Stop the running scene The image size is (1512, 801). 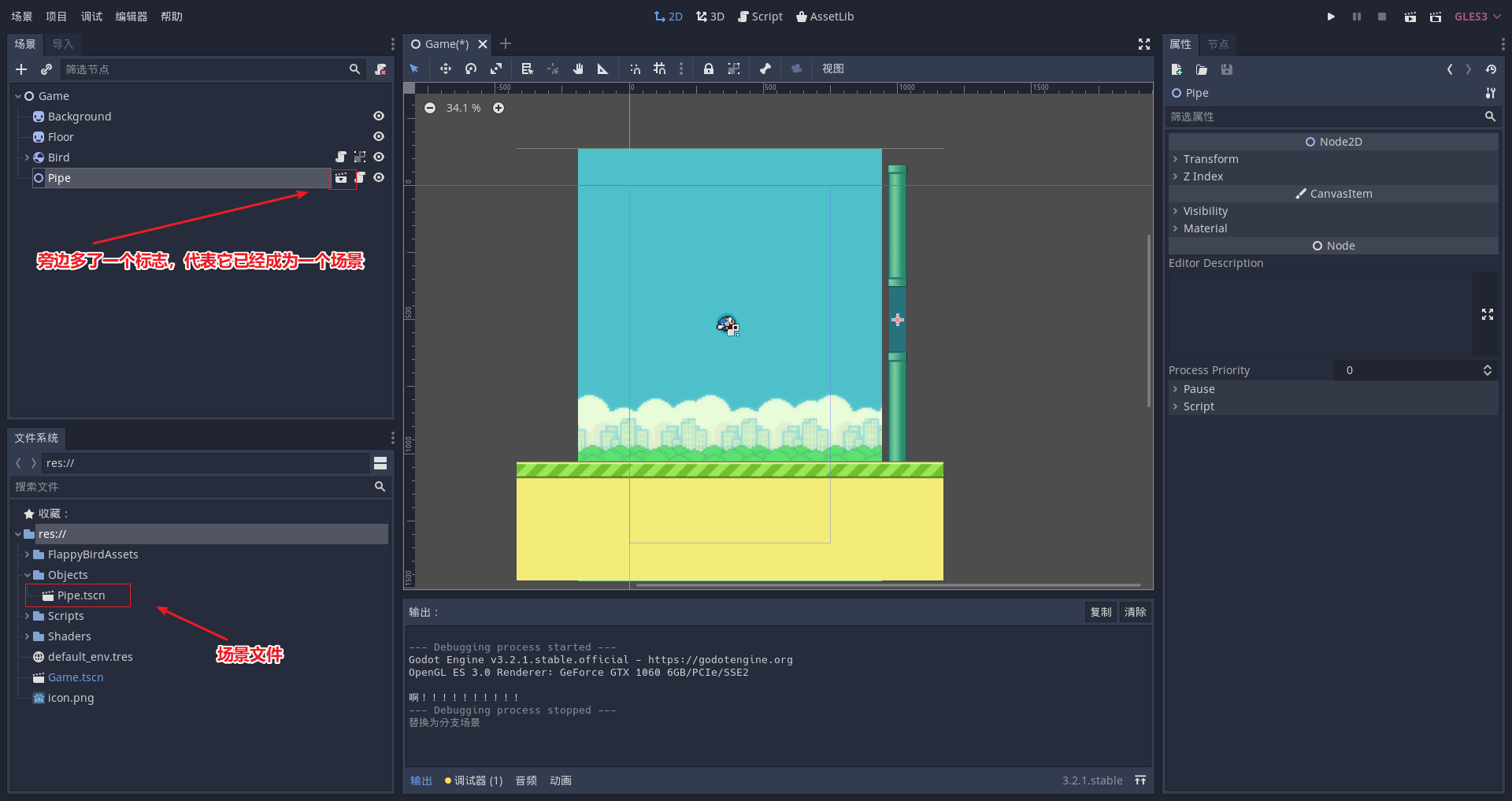1382,17
